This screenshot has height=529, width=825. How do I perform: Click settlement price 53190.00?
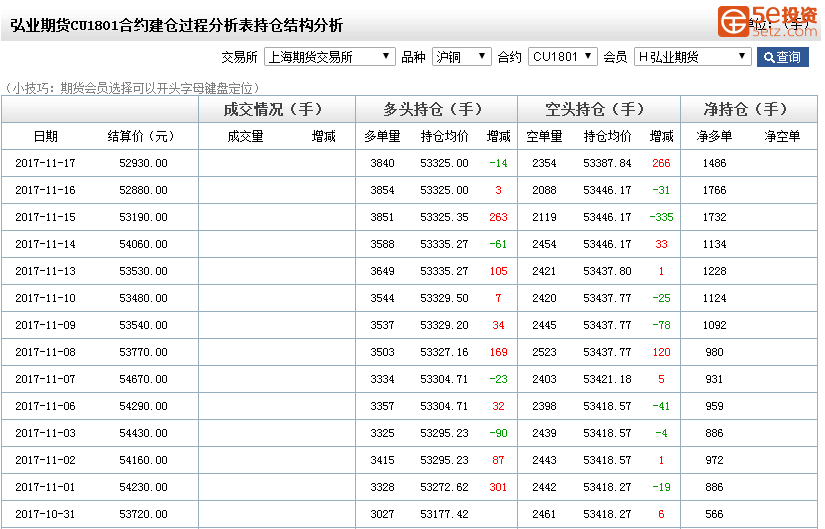143,217
